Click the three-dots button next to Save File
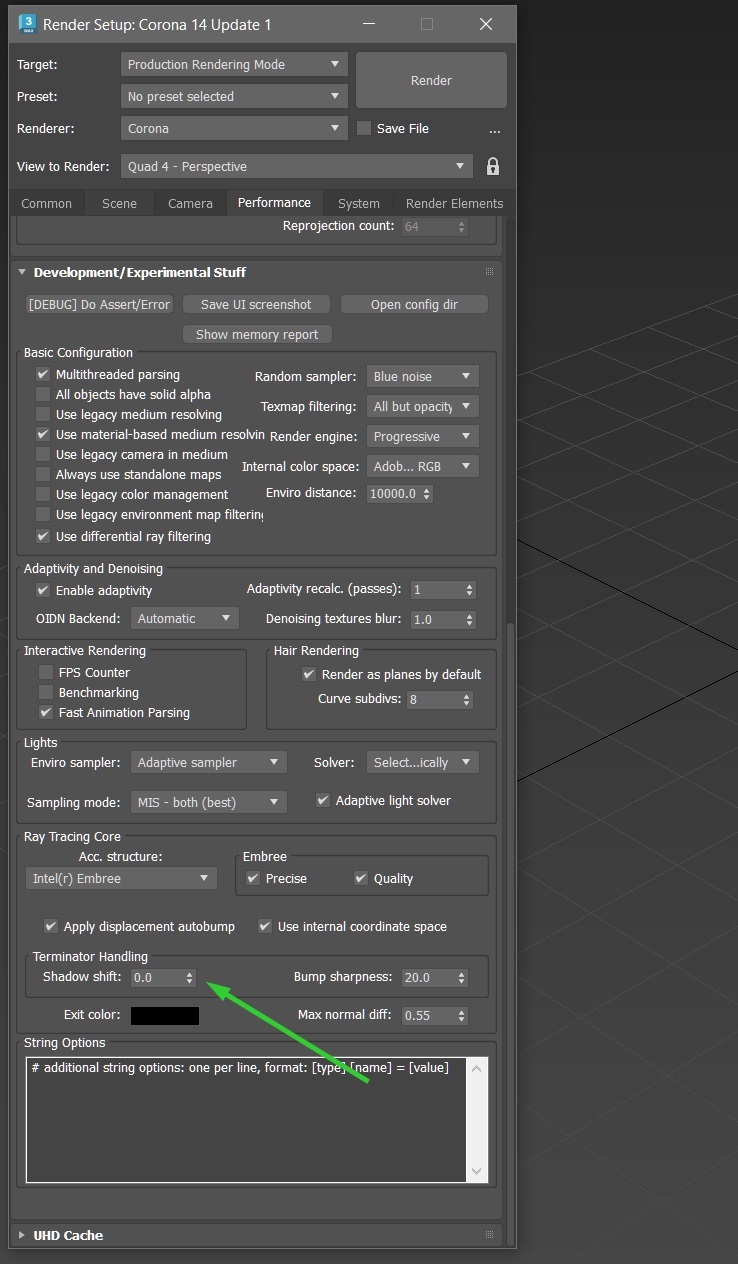 (x=494, y=129)
